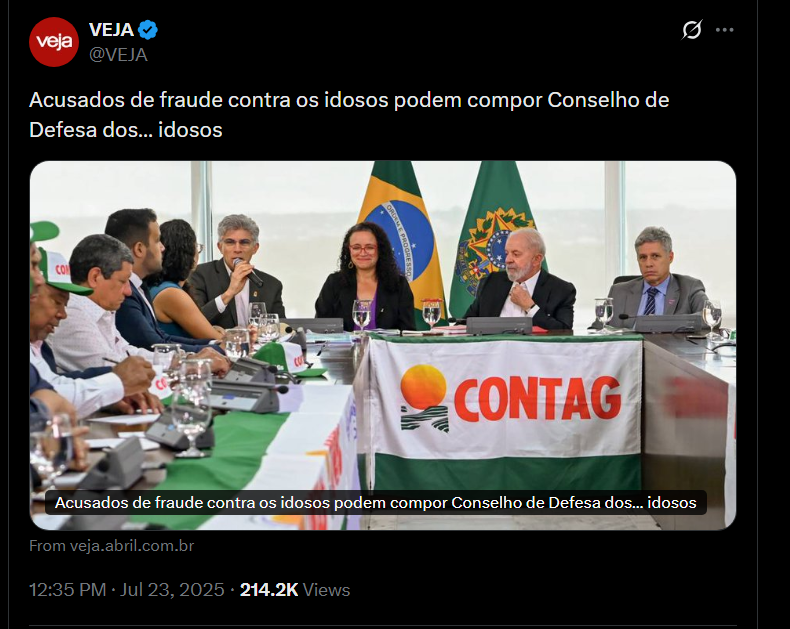Click the CONTAG banner in the photo
The image size is (790, 629).
point(506,413)
